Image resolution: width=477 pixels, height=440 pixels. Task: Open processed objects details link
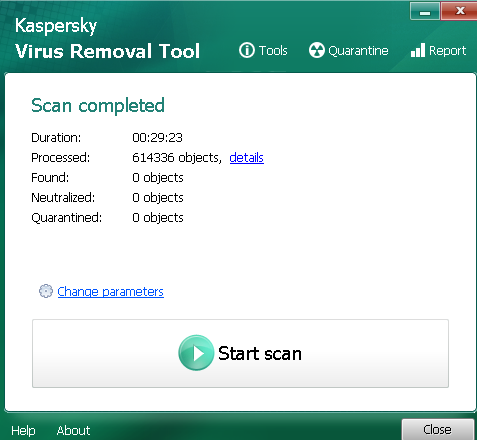click(x=246, y=157)
